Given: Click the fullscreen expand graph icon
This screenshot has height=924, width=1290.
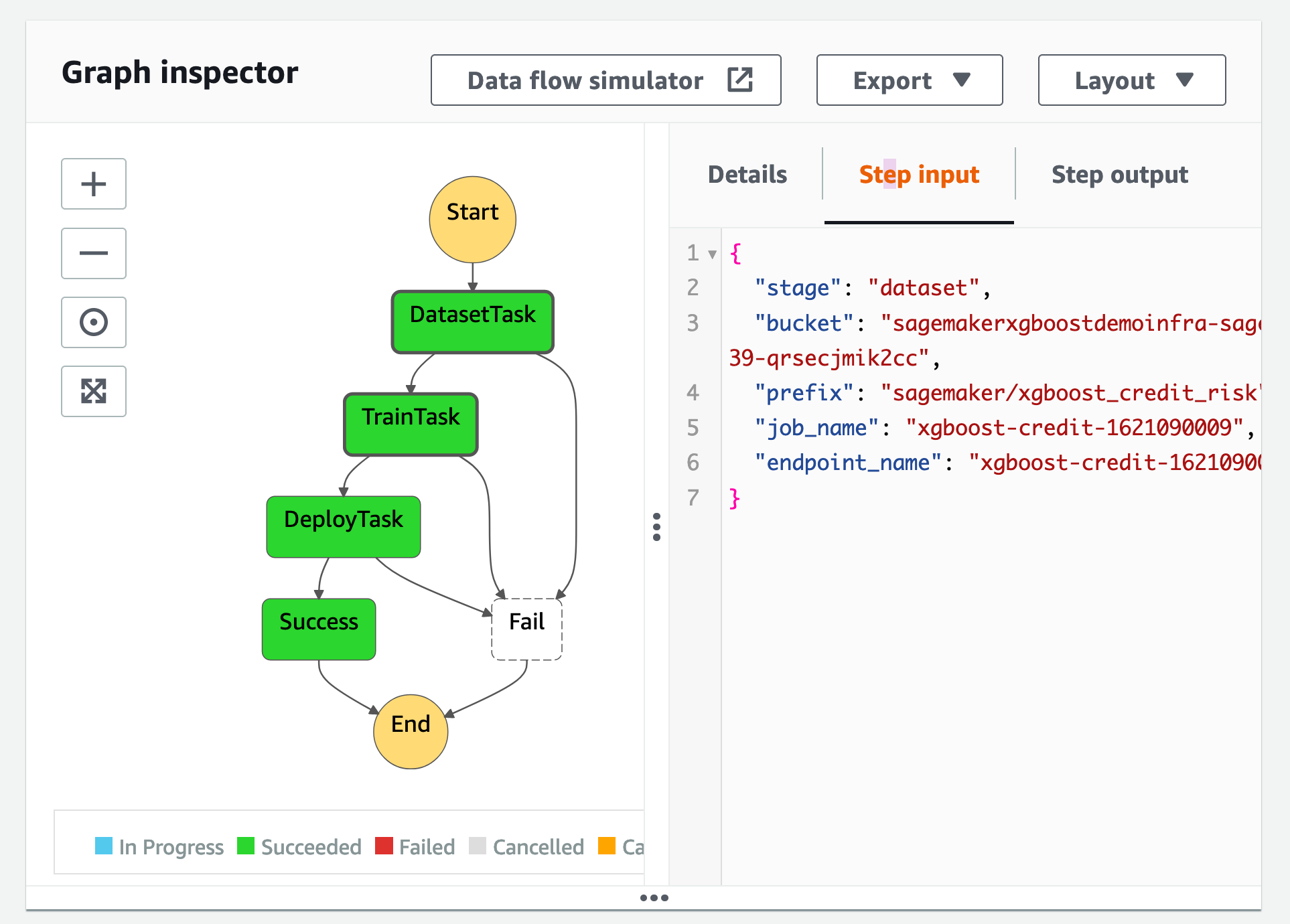Looking at the screenshot, I should (x=94, y=391).
